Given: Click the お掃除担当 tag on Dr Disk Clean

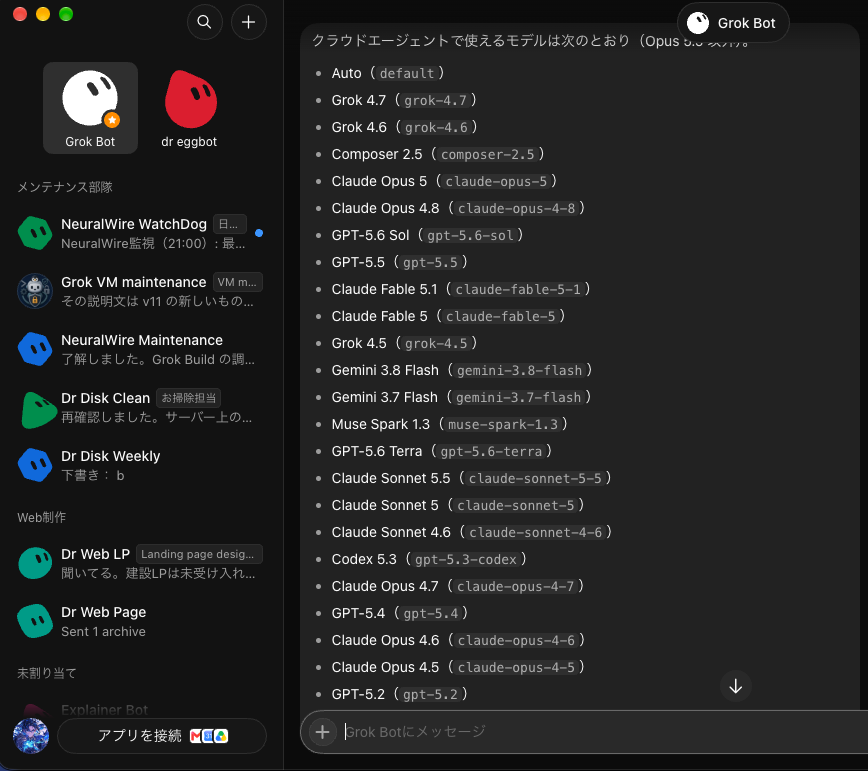Looking at the screenshot, I should coord(189,398).
